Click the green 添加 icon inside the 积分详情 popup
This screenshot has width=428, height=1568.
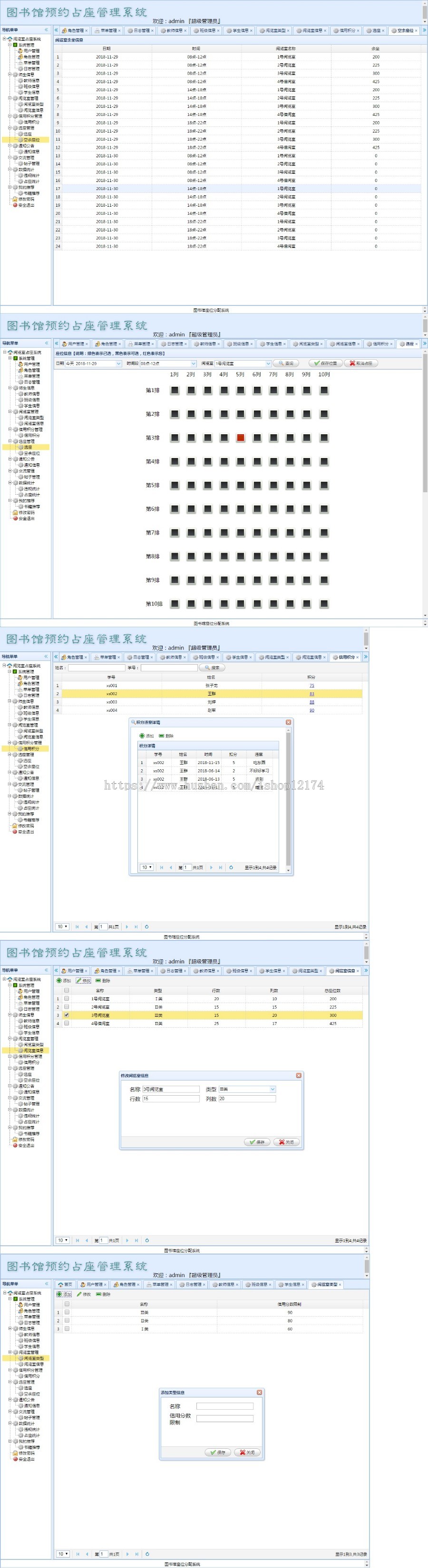[x=143, y=736]
